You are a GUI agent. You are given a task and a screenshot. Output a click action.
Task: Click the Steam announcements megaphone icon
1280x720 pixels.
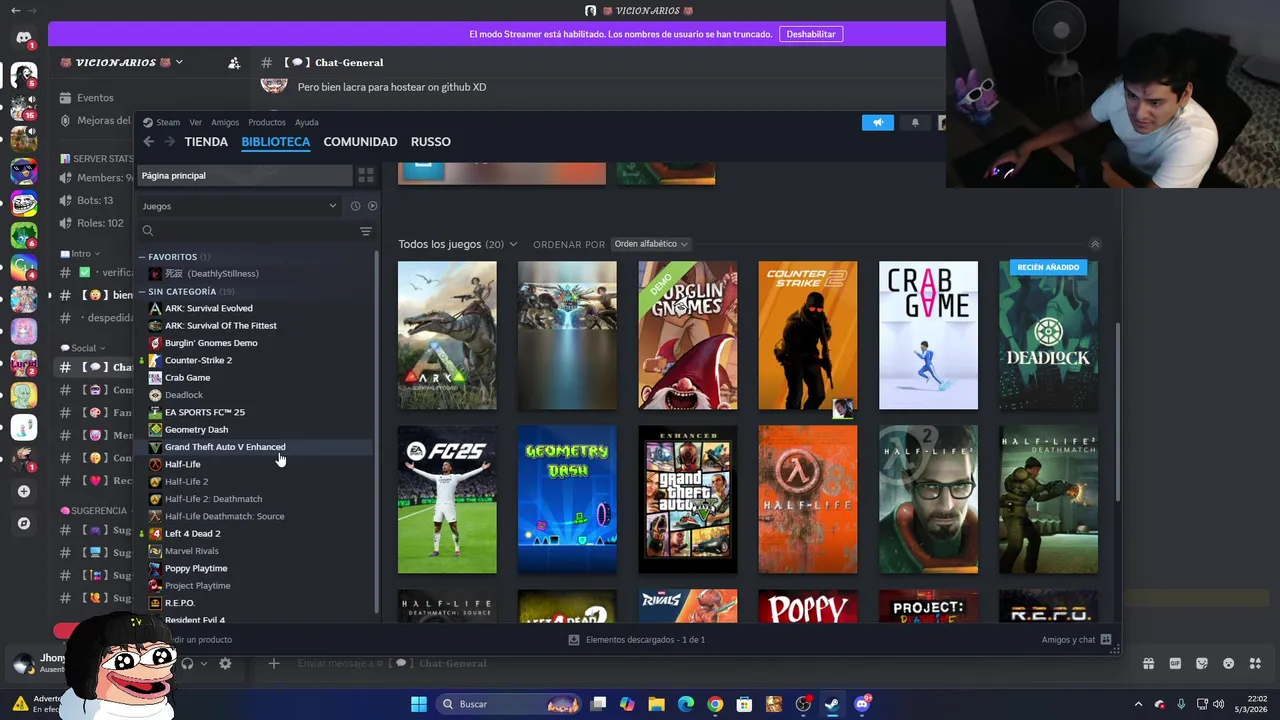tap(878, 123)
